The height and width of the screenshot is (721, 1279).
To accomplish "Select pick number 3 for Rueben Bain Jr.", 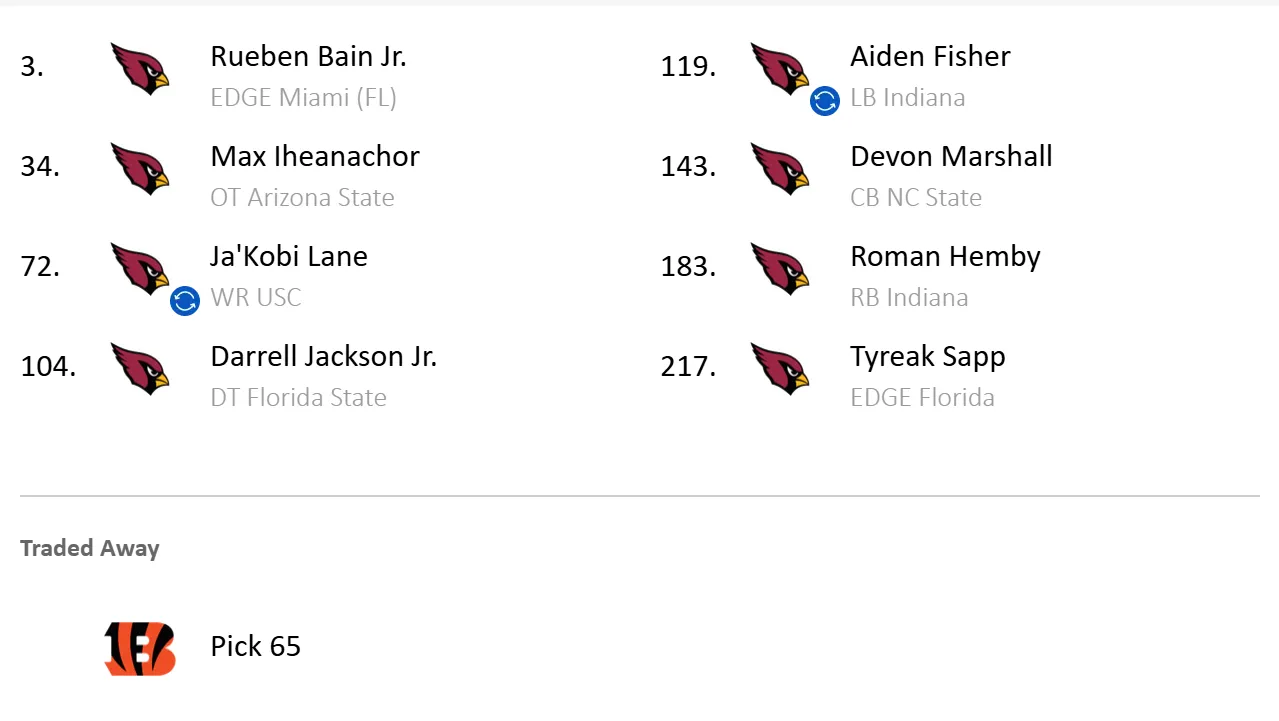I will point(32,67).
